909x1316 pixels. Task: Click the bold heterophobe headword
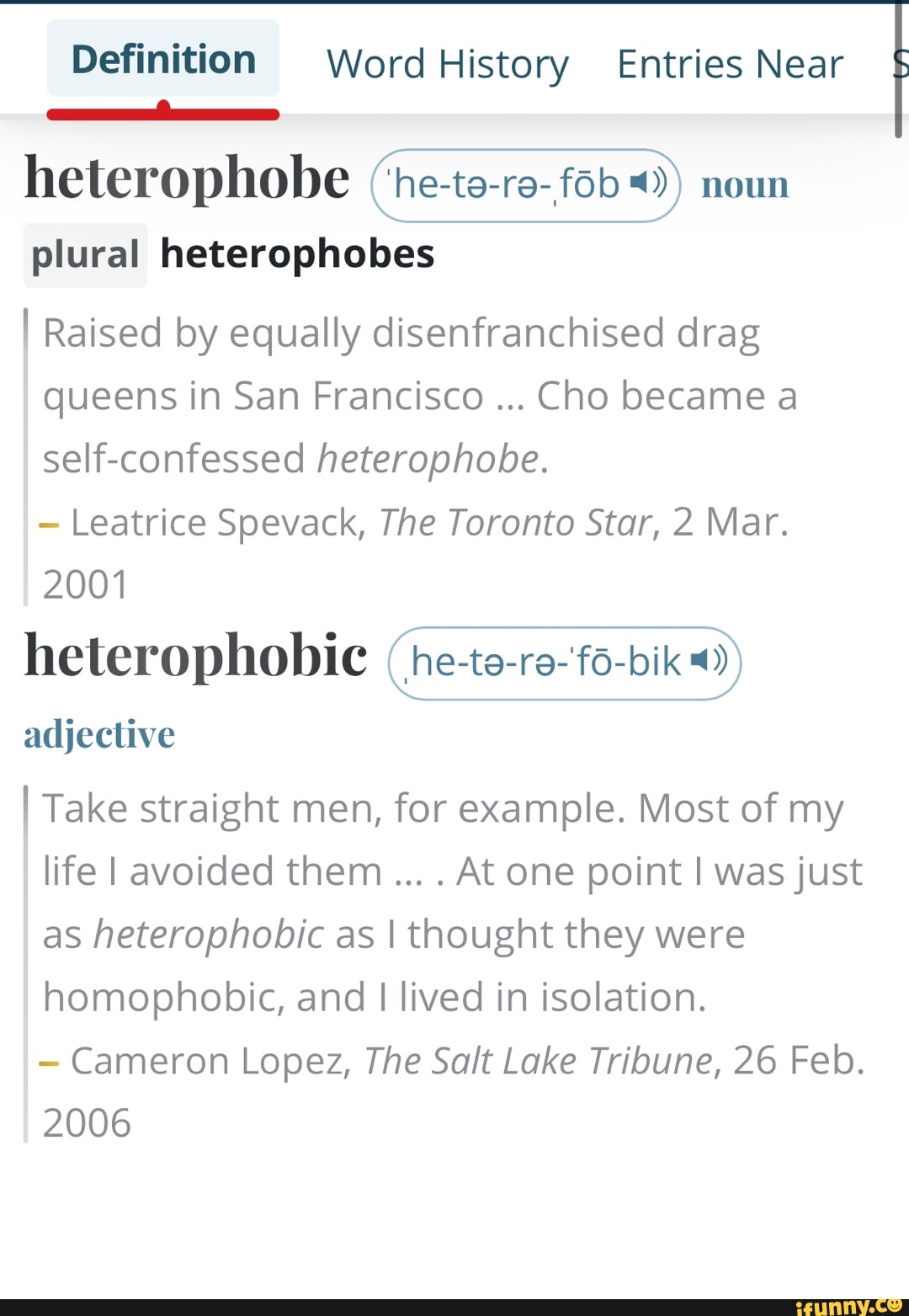187,178
